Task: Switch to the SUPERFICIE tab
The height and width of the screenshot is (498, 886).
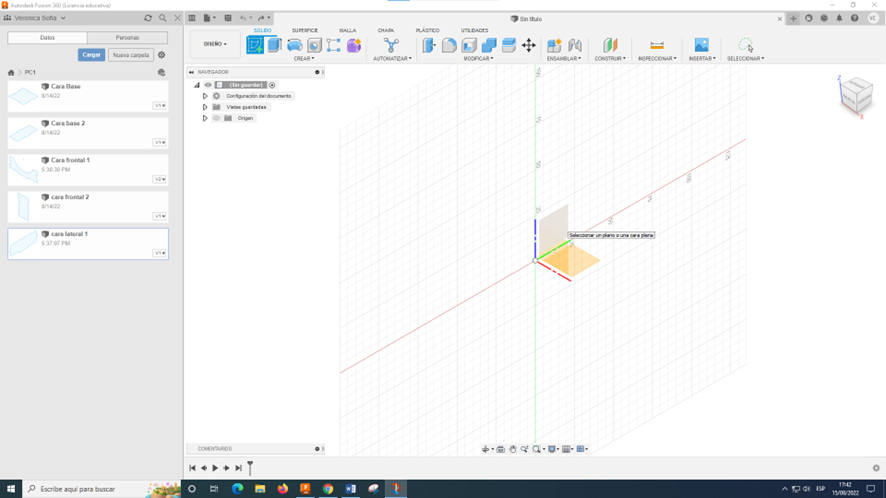Action: pyautogui.click(x=305, y=31)
